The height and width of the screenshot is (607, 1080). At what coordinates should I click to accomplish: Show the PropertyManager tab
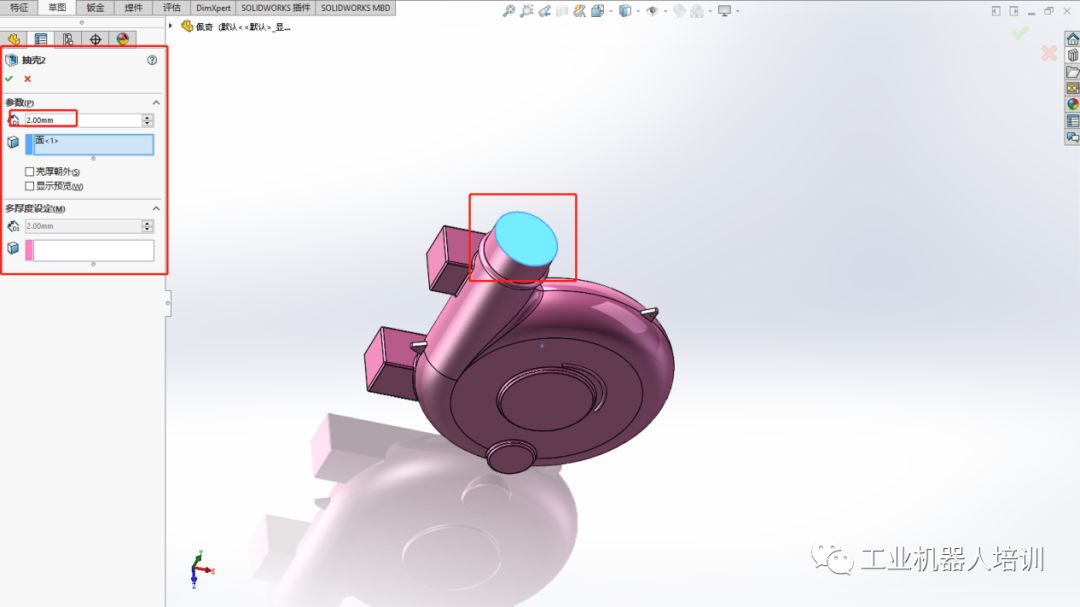point(41,39)
